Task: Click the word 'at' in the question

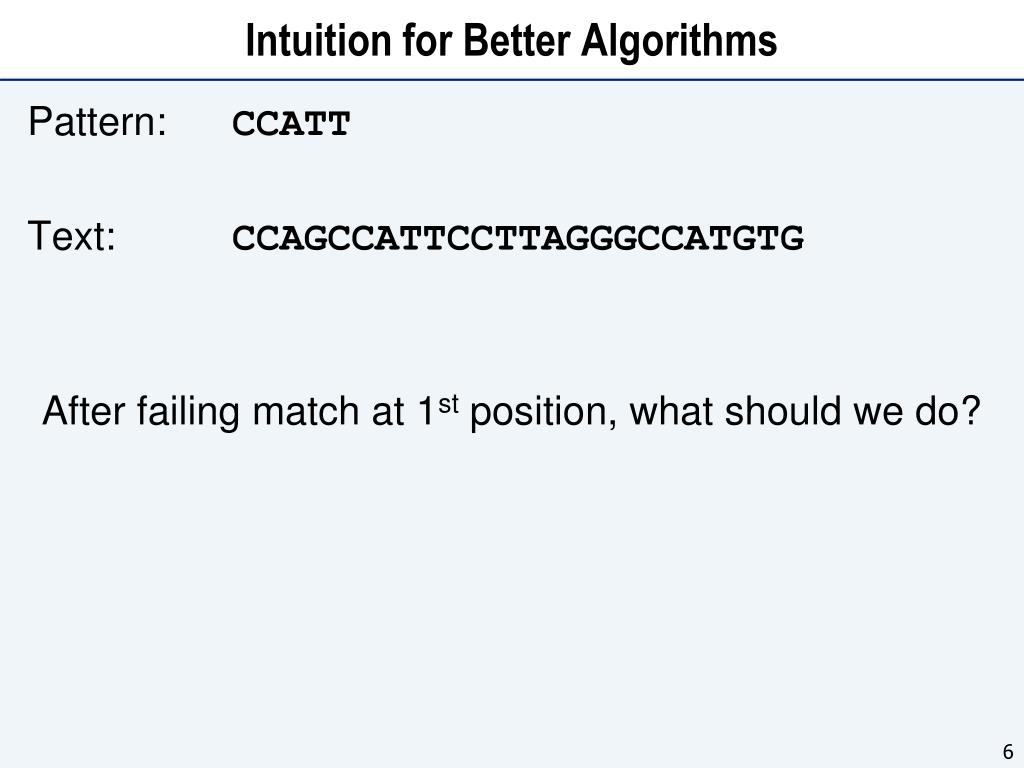Action: pos(387,412)
